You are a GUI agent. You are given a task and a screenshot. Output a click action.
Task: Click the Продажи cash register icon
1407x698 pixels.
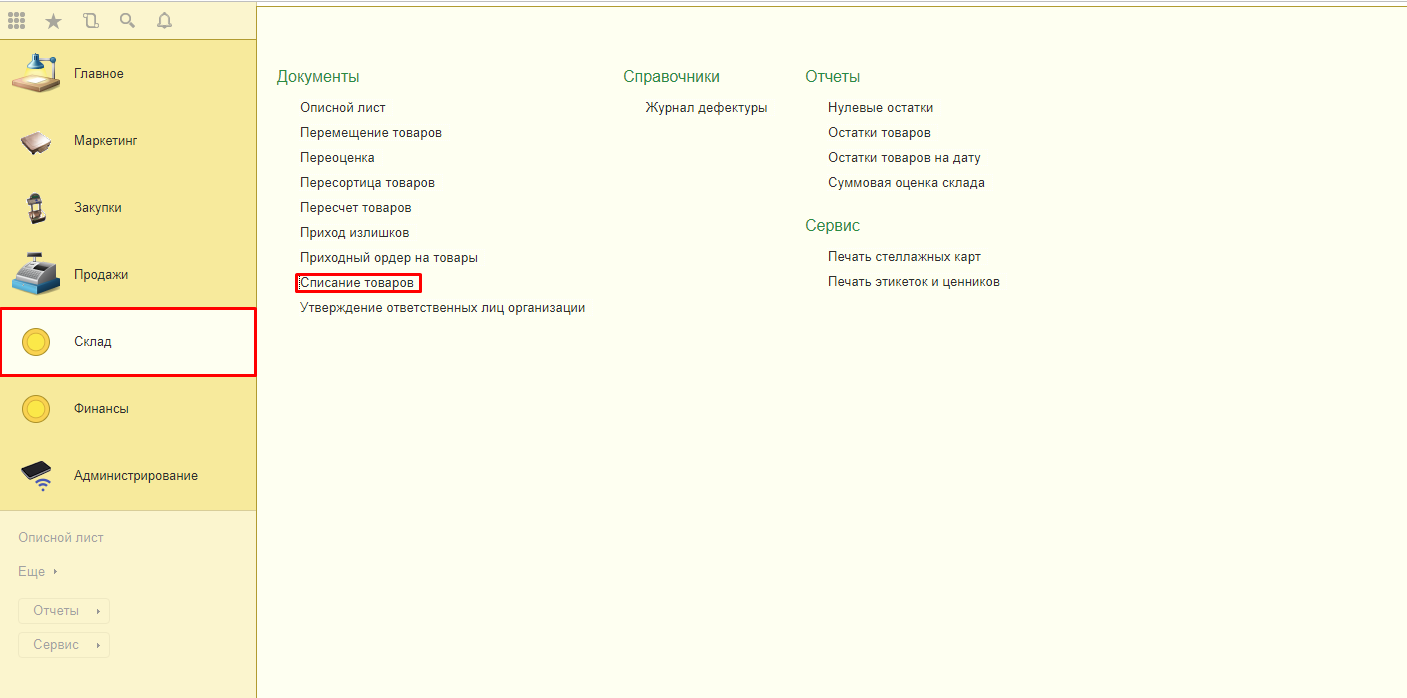tap(35, 274)
